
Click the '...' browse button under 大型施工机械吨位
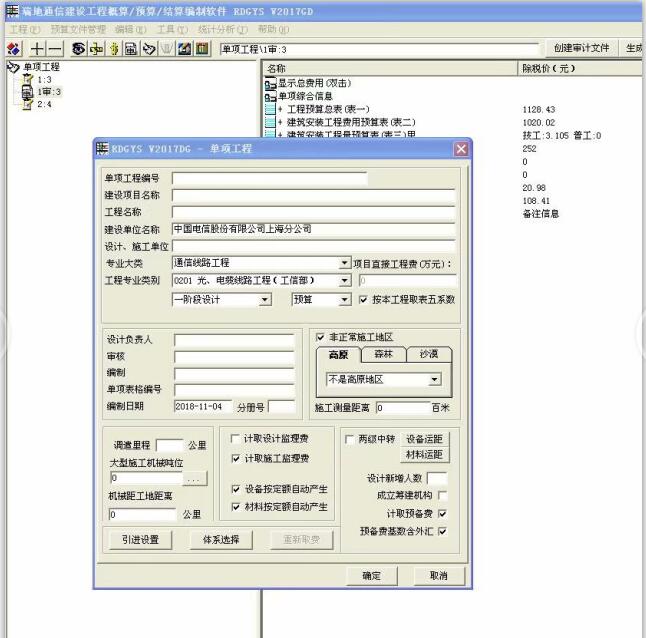coord(194,479)
